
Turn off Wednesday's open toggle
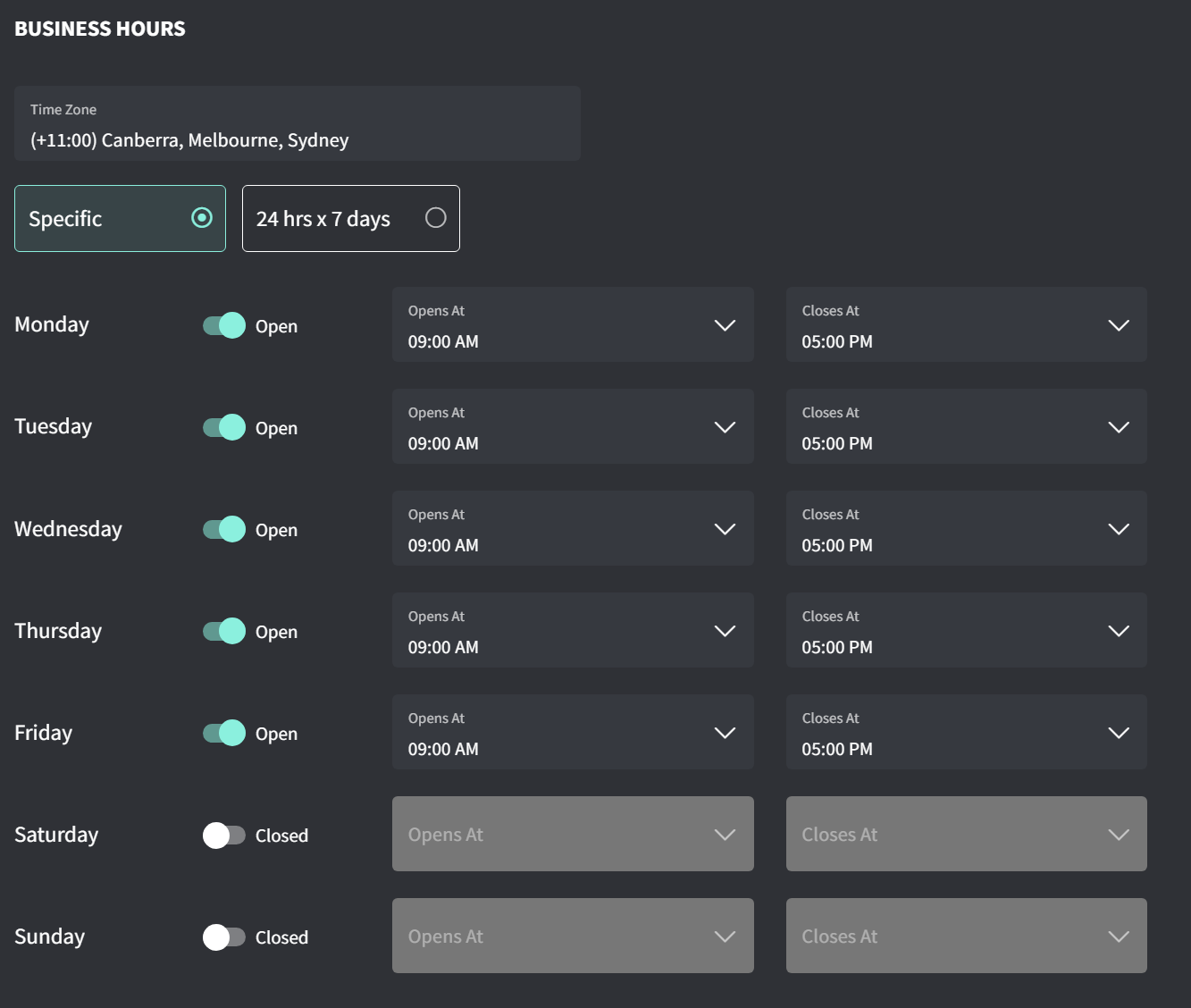coord(224,529)
